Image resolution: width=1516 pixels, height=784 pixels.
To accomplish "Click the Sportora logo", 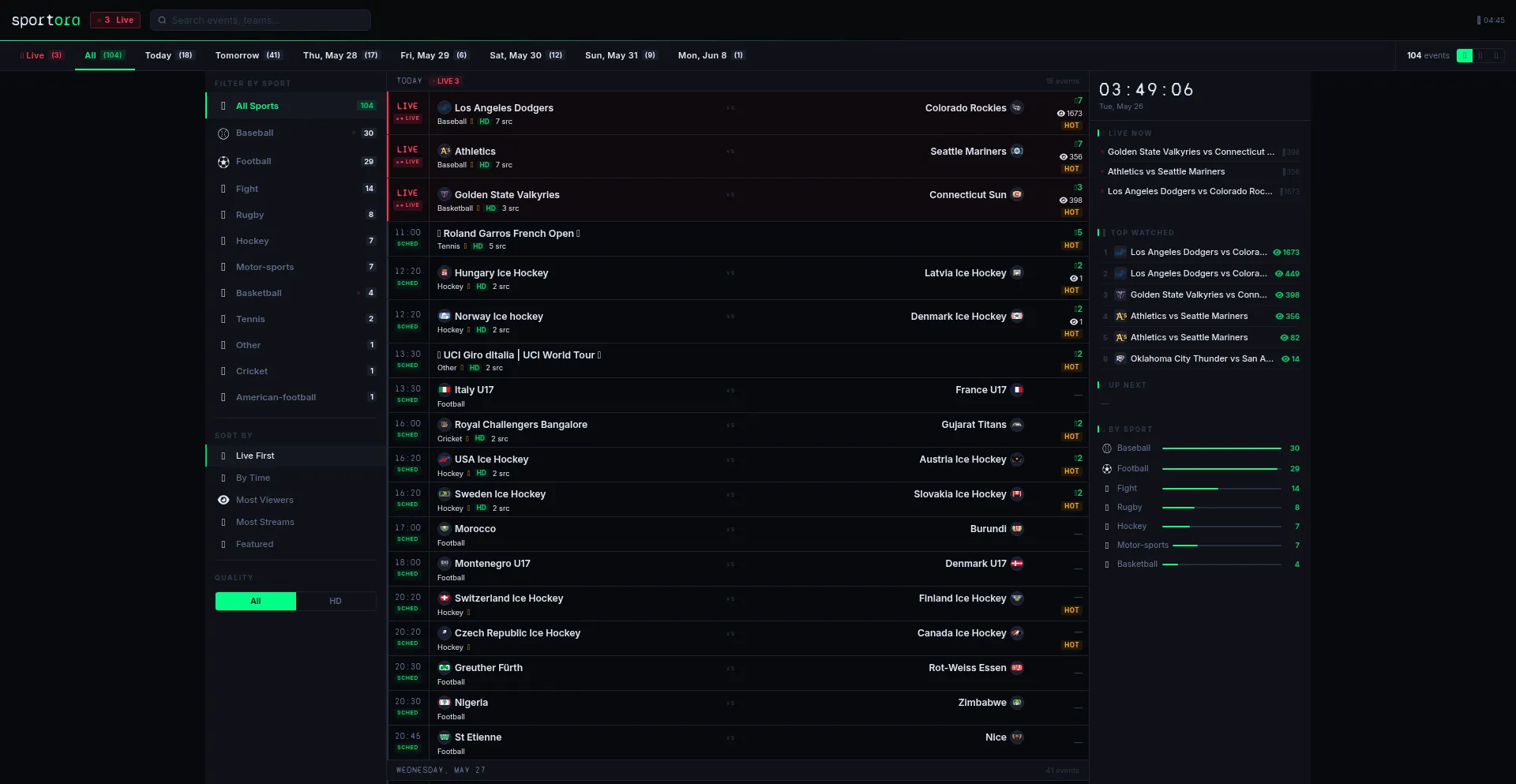I will (x=46, y=20).
